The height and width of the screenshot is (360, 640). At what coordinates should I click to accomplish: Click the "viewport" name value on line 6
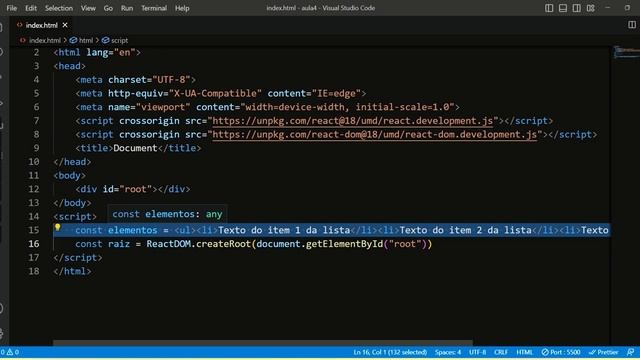[x=163, y=107]
